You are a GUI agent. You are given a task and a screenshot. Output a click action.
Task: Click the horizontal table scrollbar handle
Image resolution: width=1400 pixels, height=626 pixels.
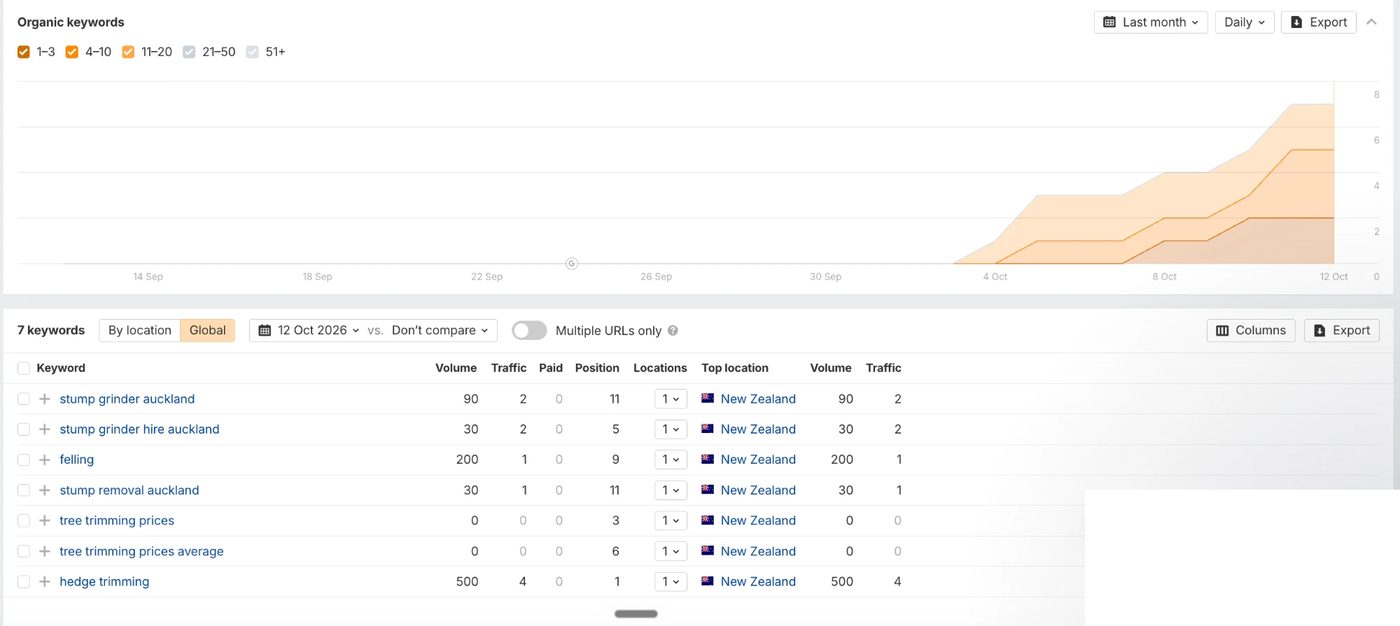point(636,614)
